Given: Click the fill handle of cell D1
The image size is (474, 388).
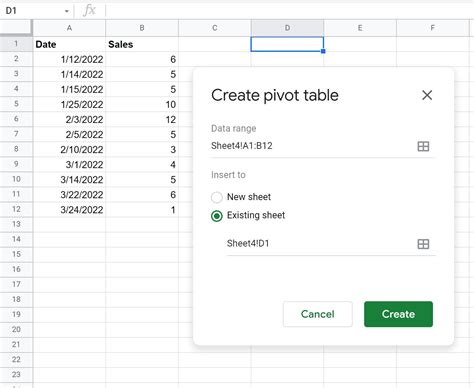Looking at the screenshot, I should (x=323, y=51).
